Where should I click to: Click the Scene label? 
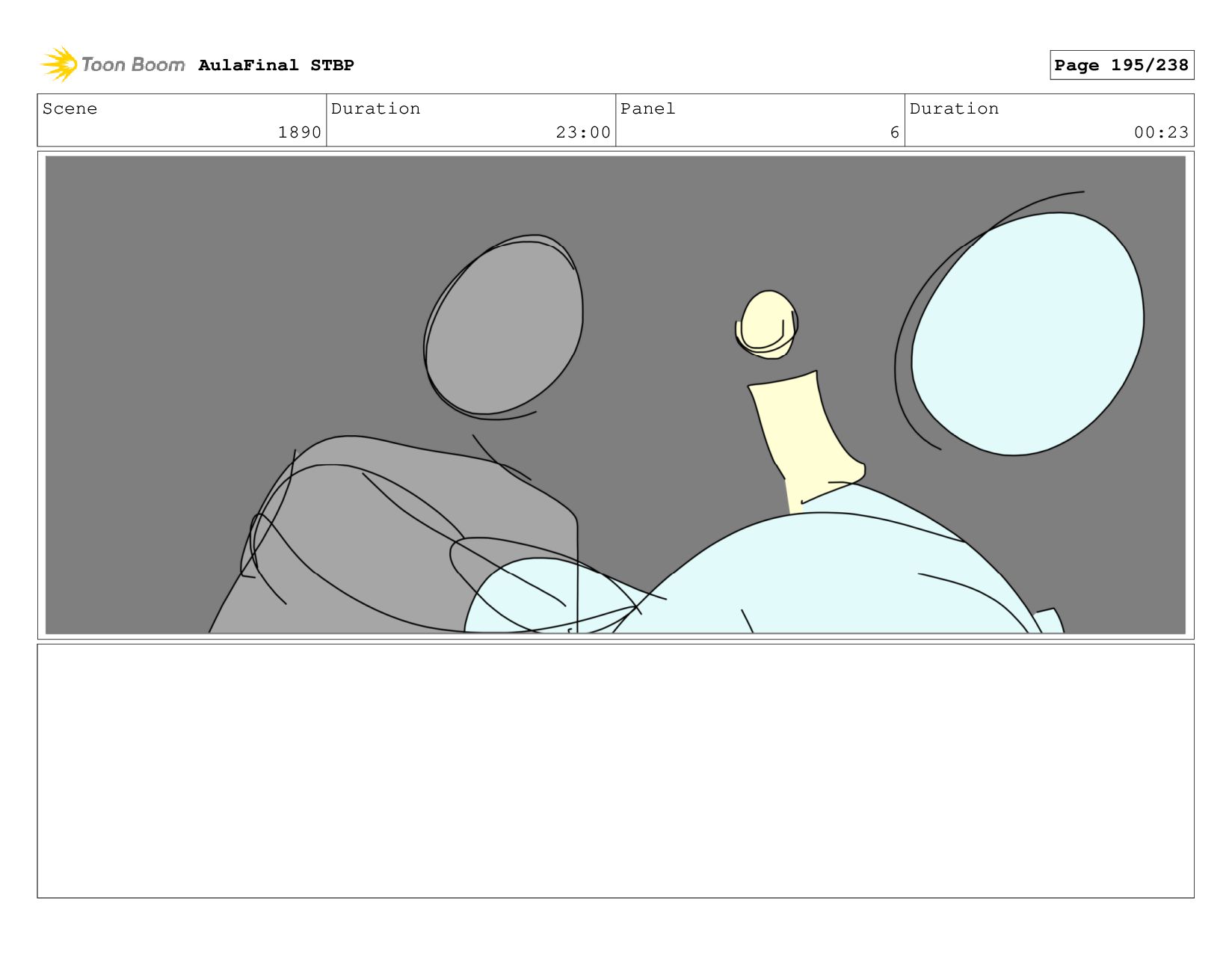70,108
